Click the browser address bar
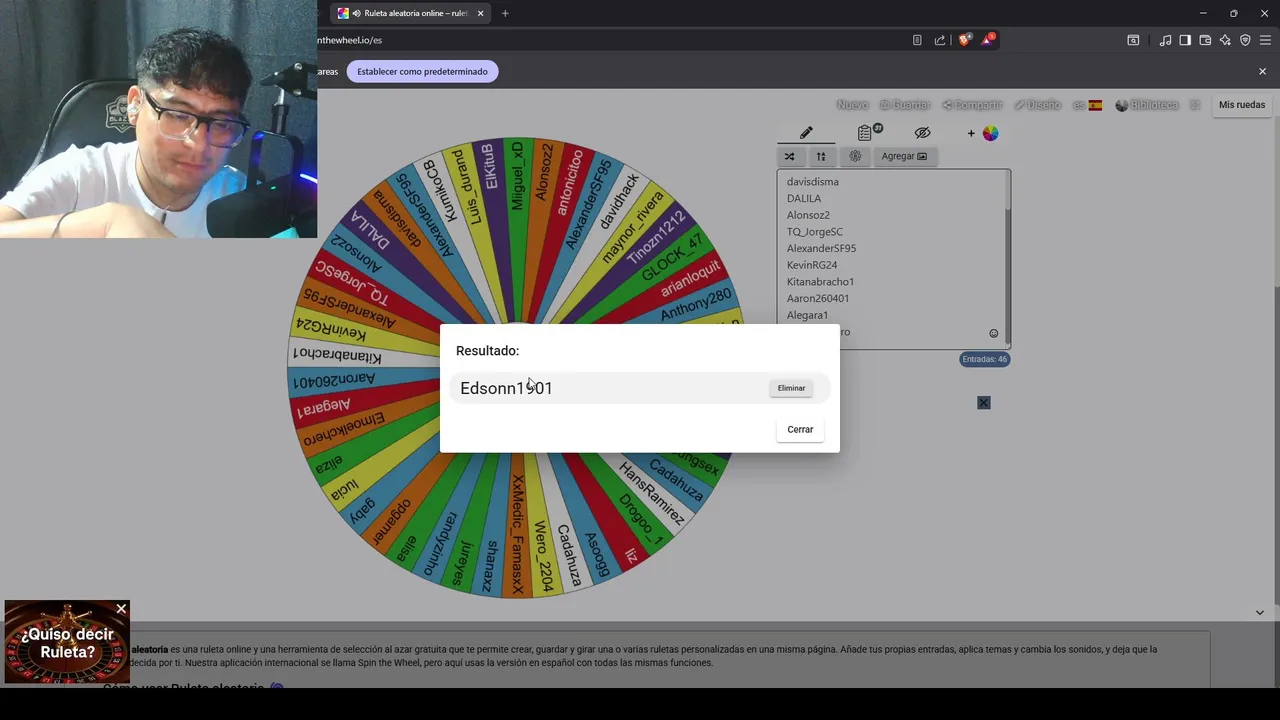1280x720 pixels. coord(610,40)
